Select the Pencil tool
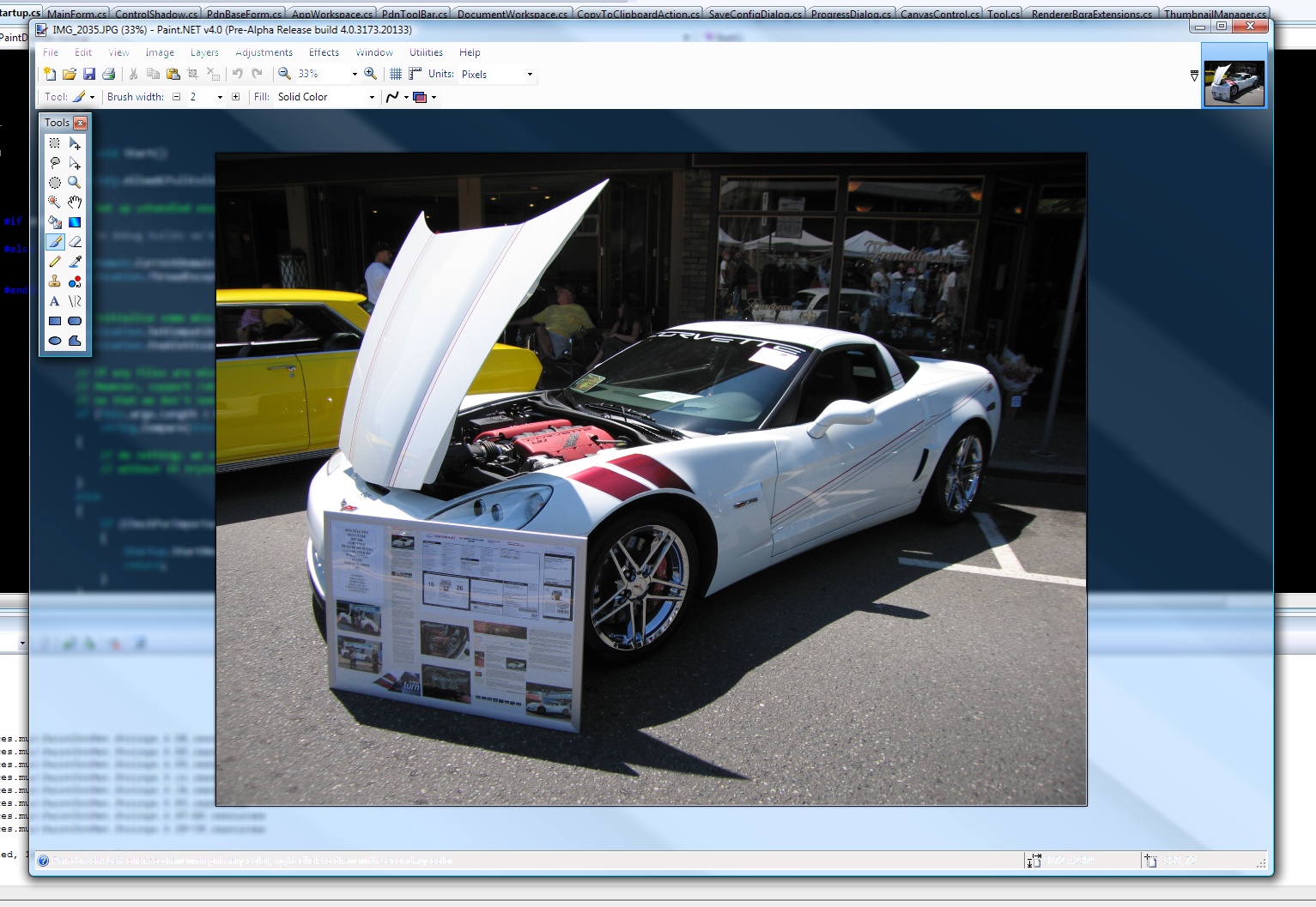This screenshot has height=907, width=1316. tap(55, 262)
